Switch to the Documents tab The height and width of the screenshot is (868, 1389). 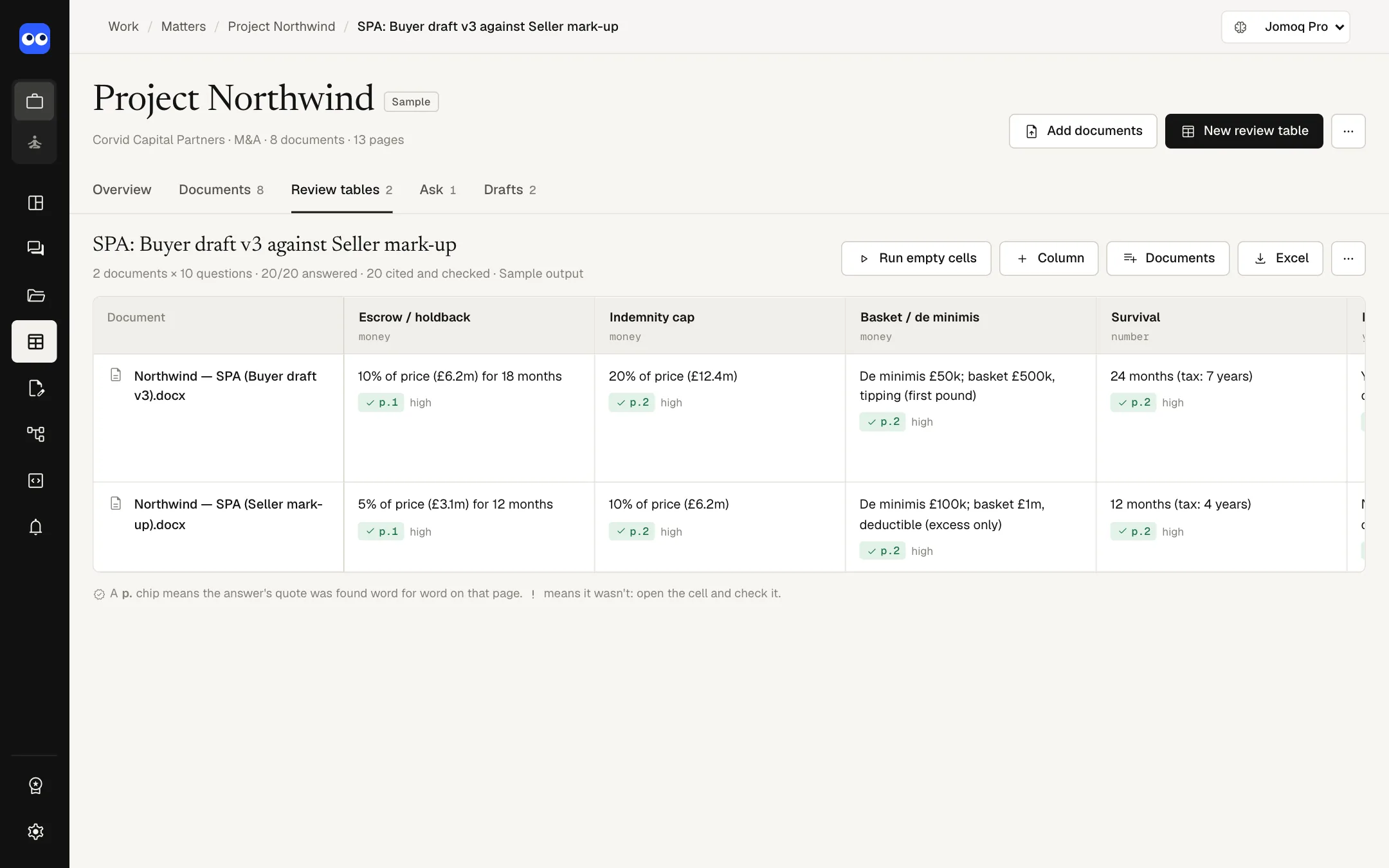[x=221, y=190]
